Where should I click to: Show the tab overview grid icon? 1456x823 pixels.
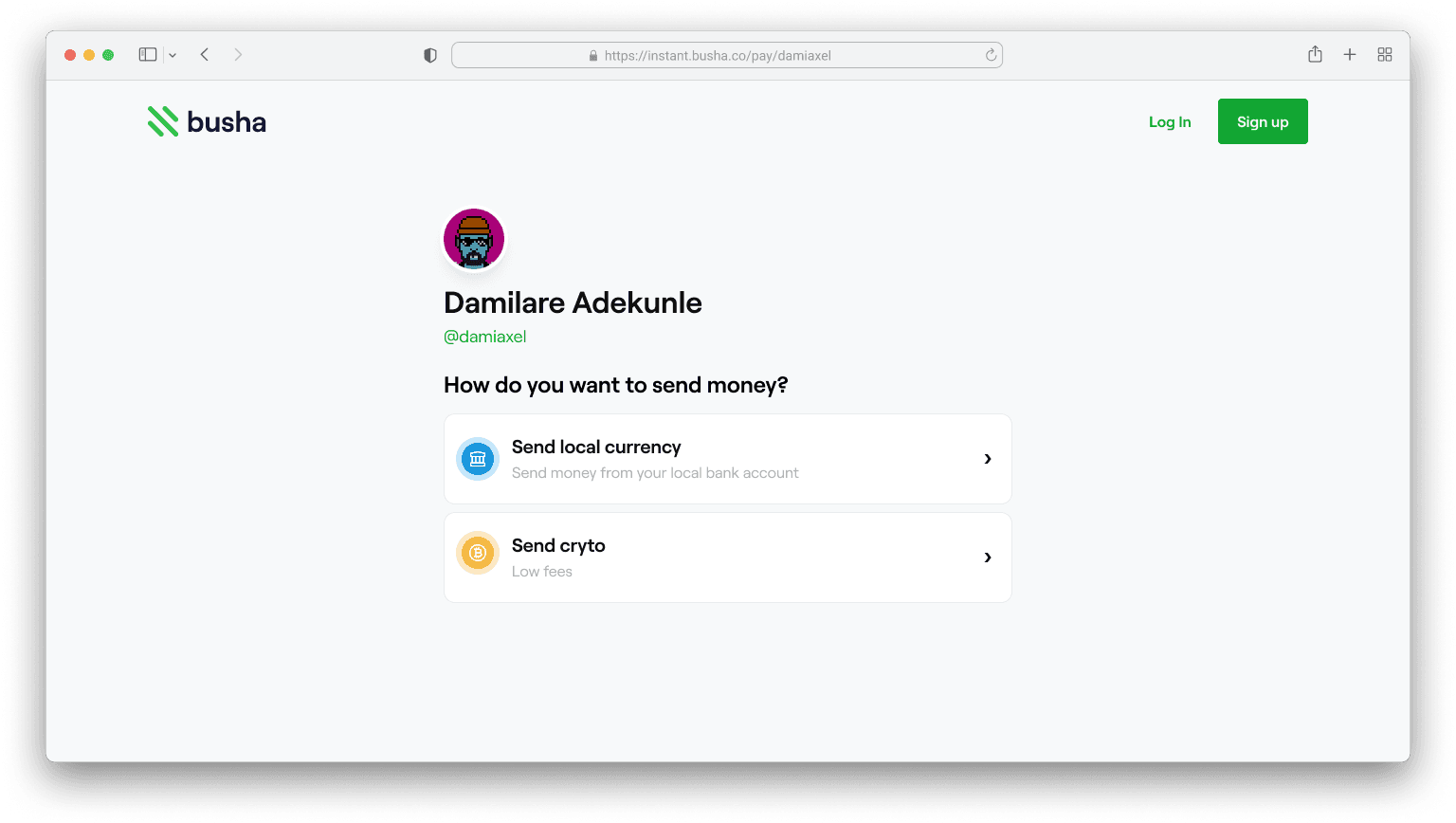[1385, 55]
